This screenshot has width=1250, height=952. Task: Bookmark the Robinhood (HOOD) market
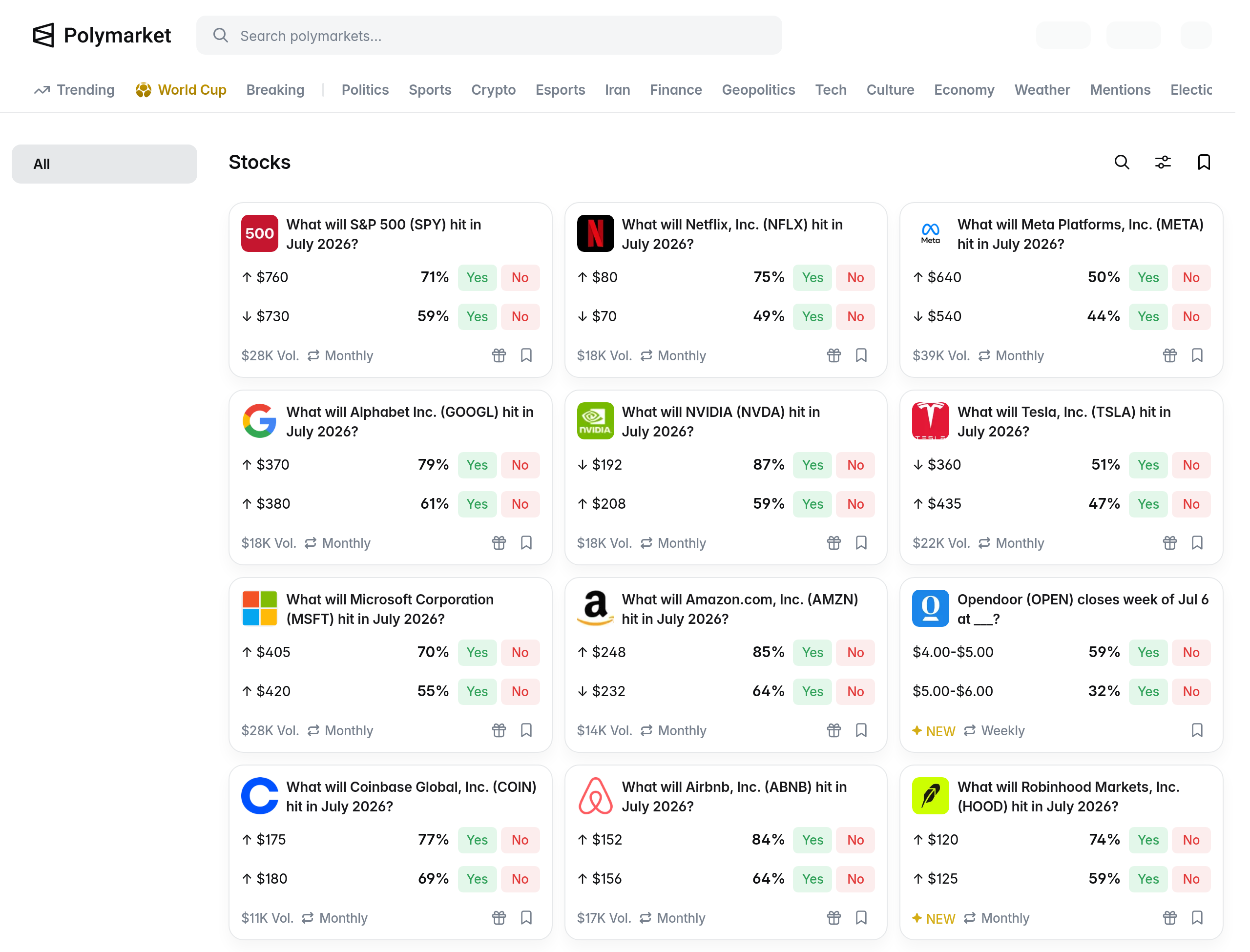coord(1197,918)
